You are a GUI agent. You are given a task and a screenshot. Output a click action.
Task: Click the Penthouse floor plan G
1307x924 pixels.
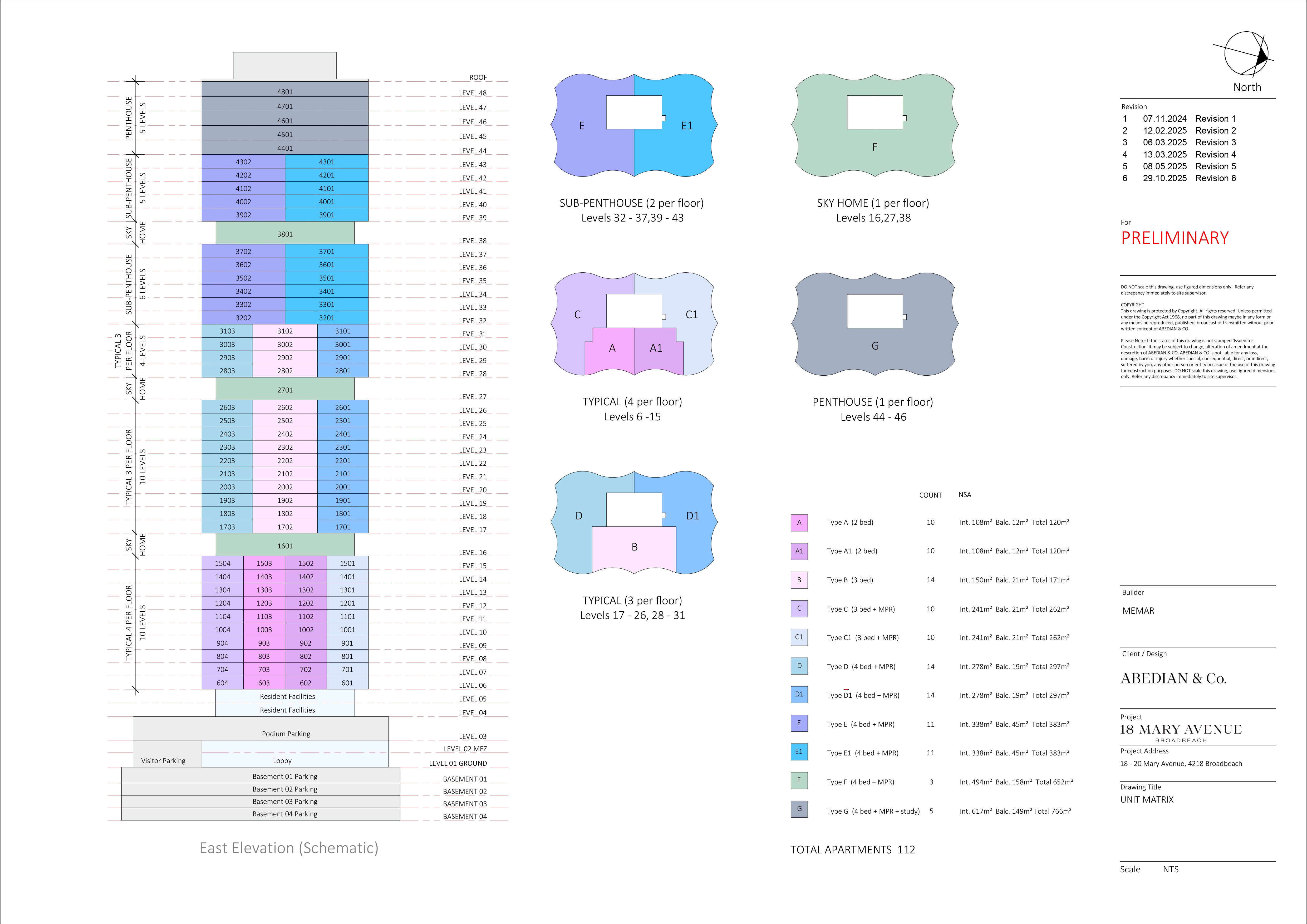point(874,346)
